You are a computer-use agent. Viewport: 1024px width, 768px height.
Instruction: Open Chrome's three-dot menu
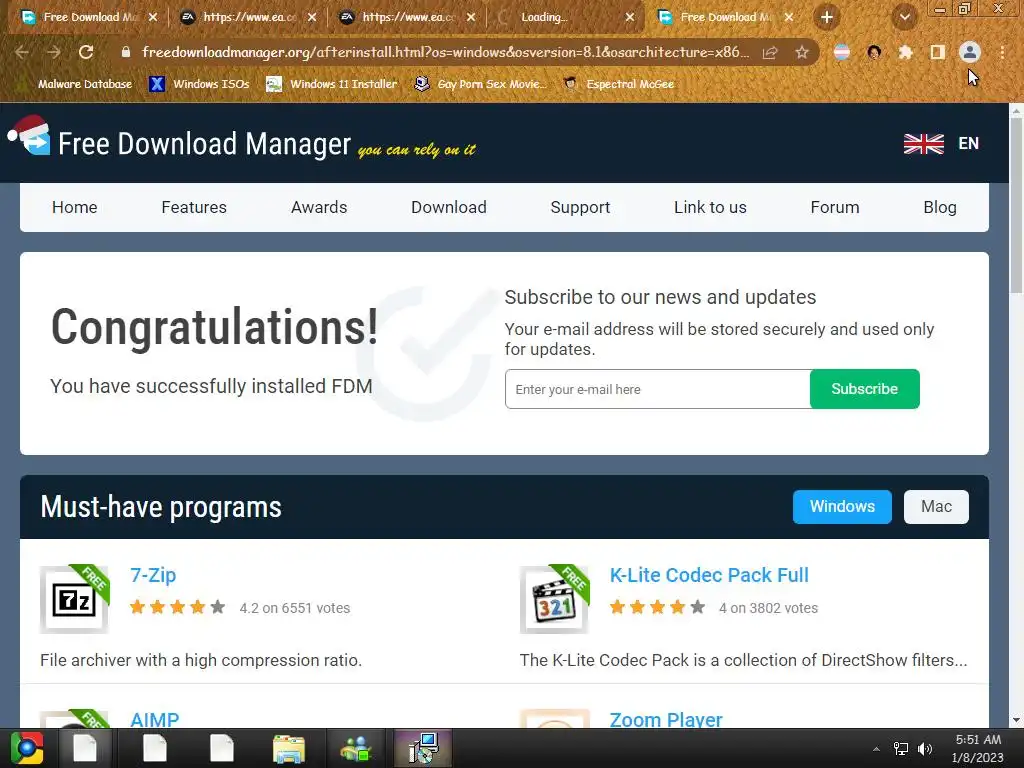[x=1002, y=52]
